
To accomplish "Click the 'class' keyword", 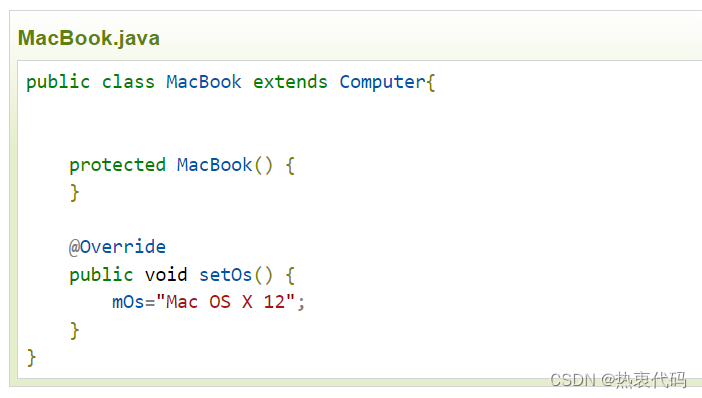I will (x=128, y=82).
